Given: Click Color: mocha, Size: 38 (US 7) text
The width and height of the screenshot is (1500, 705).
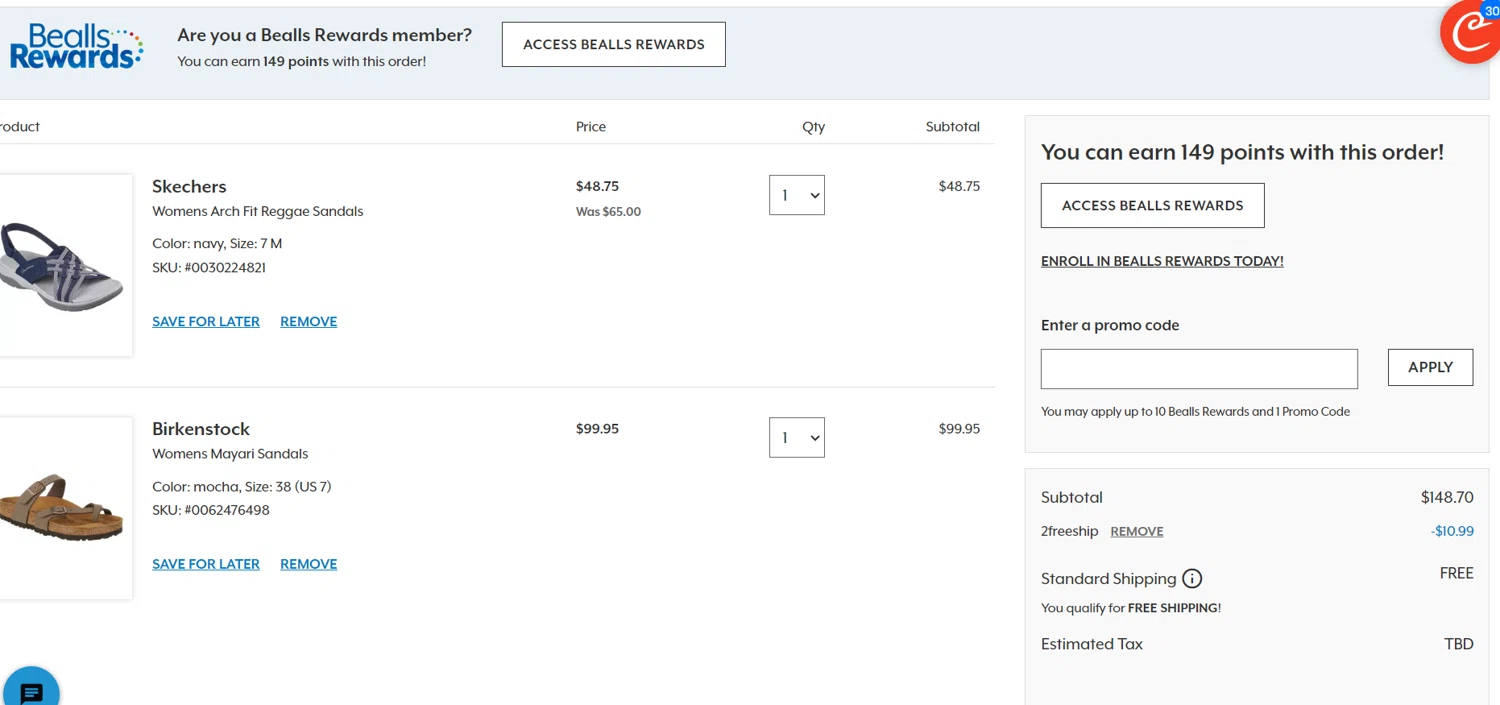Looking at the screenshot, I should tap(242, 487).
